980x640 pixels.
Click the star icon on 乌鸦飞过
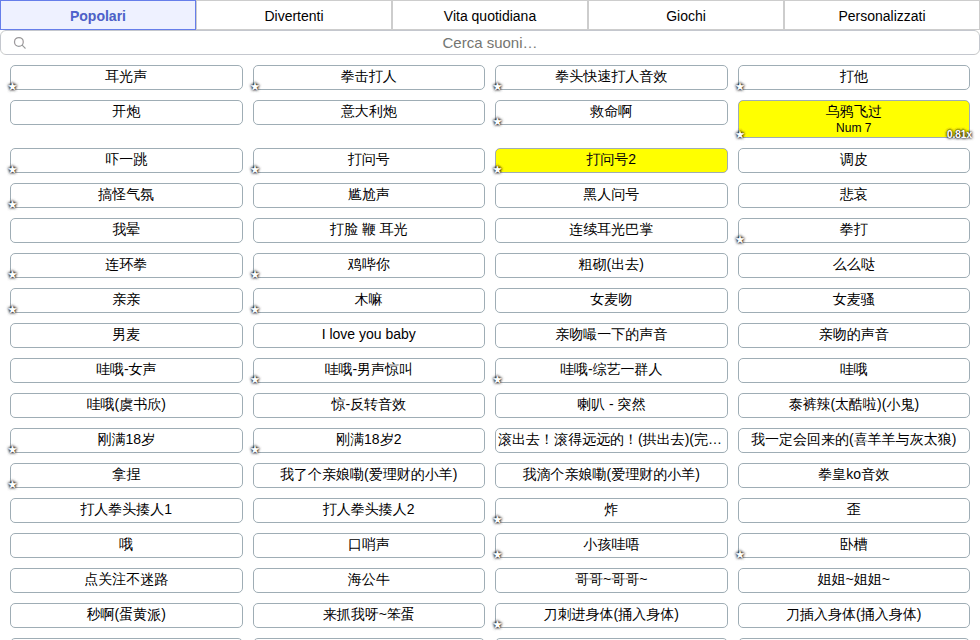click(x=740, y=134)
